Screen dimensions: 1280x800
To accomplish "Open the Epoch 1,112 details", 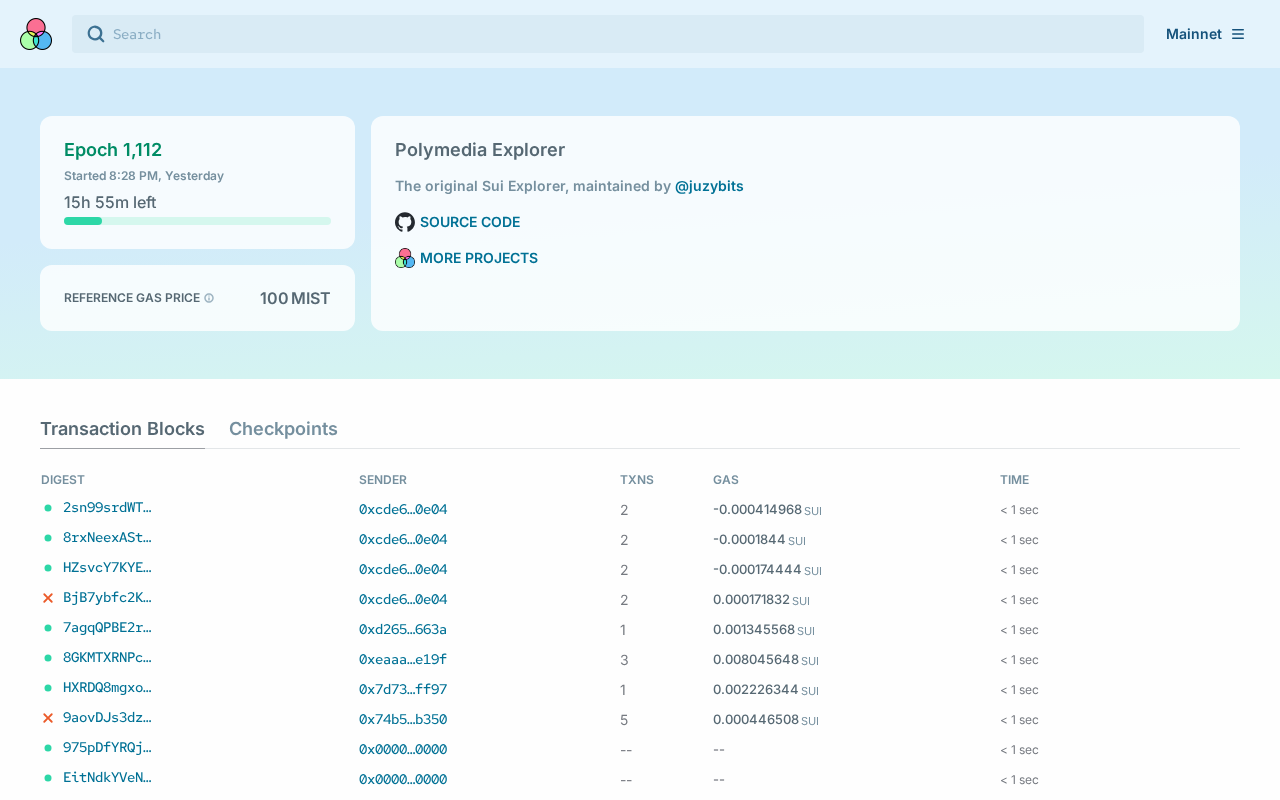I will [113, 150].
